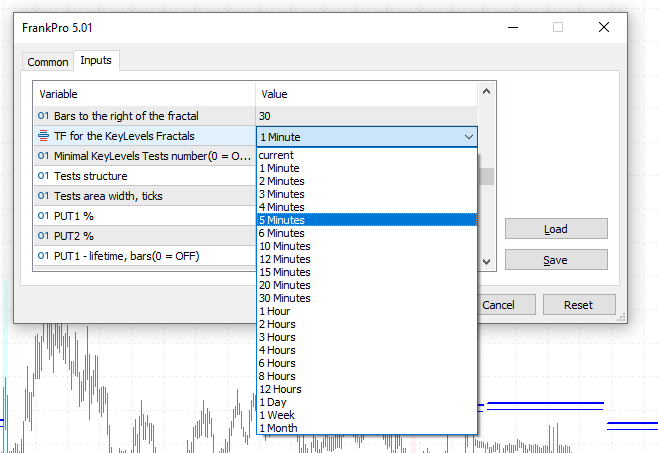Click the icon beside Tests structure
Image resolution: width=658 pixels, height=453 pixels.
pyautogui.click(x=44, y=176)
